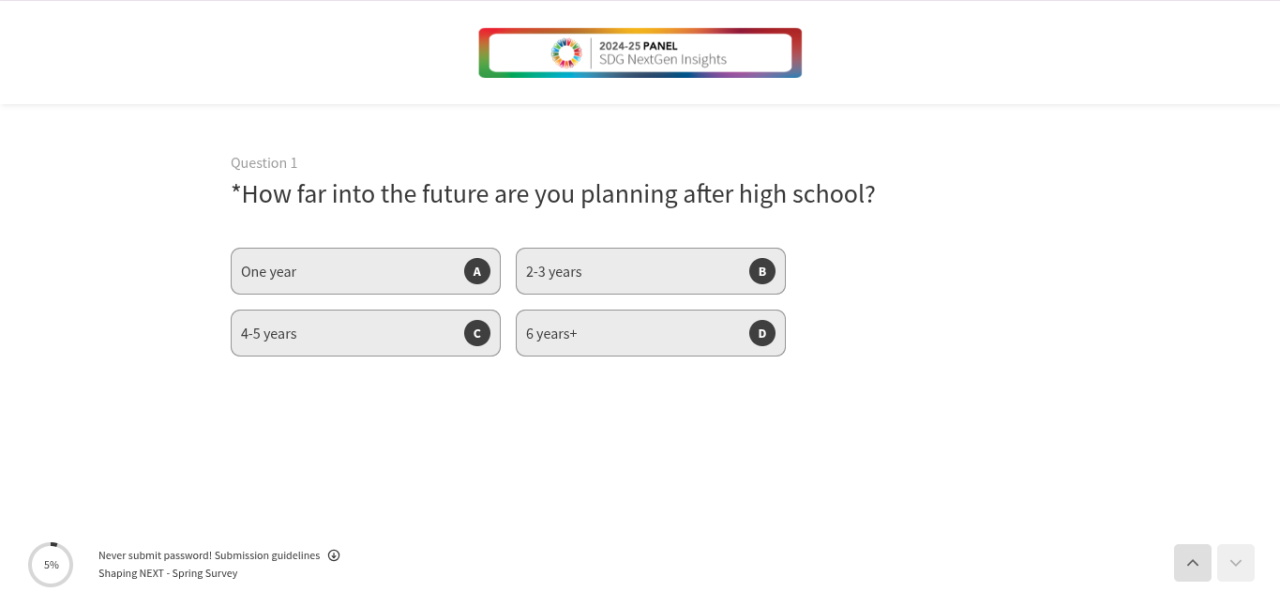Click the "SDG NextGen Insights" header text

pyautogui.click(x=662, y=60)
